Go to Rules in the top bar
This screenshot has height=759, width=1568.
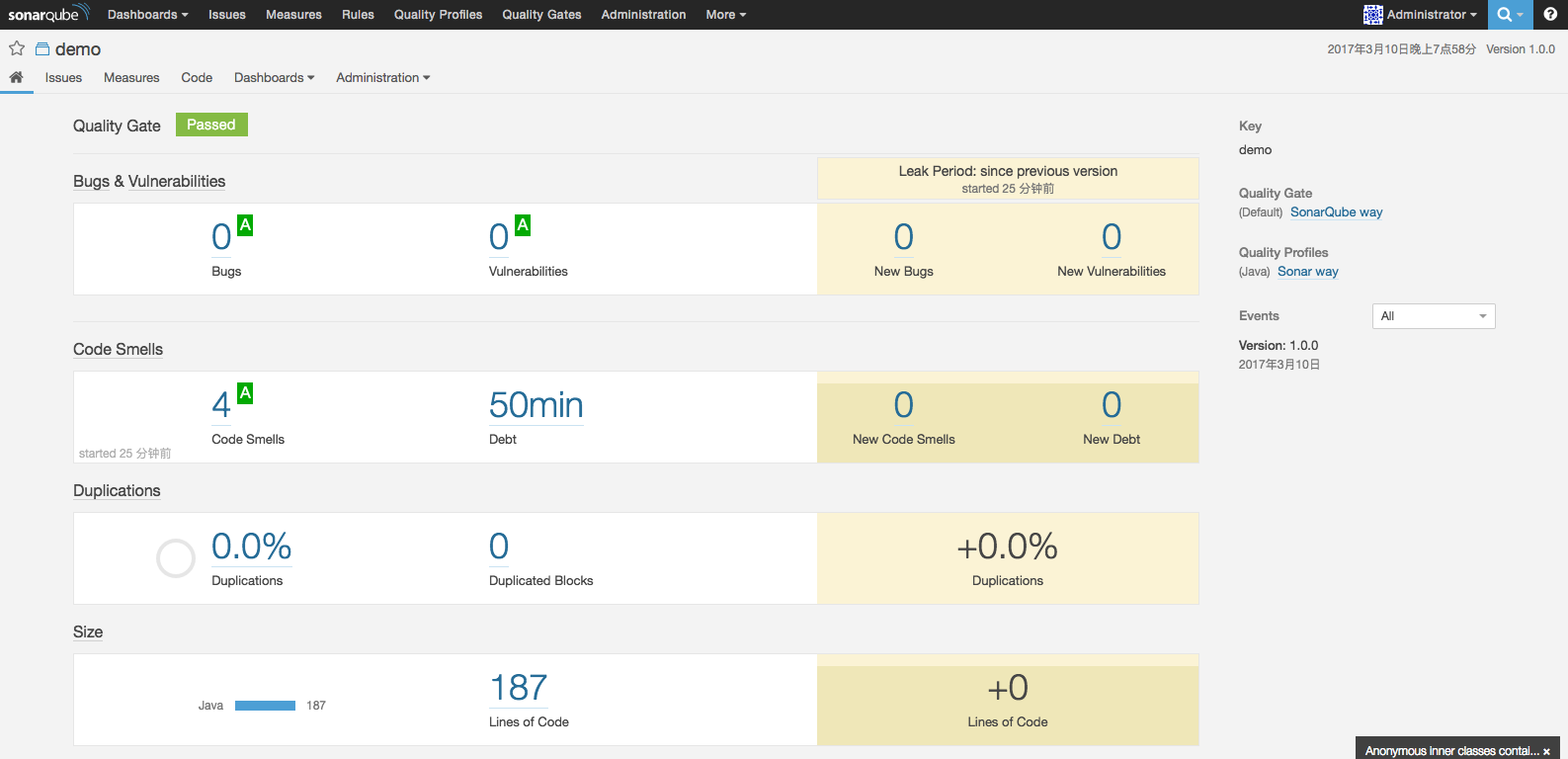[x=358, y=15]
